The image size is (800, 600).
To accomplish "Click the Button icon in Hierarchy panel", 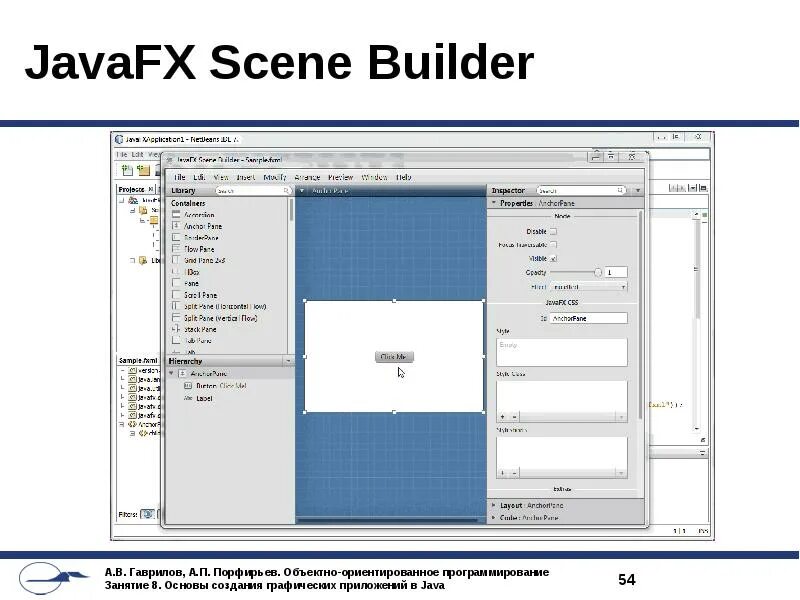I will (188, 386).
